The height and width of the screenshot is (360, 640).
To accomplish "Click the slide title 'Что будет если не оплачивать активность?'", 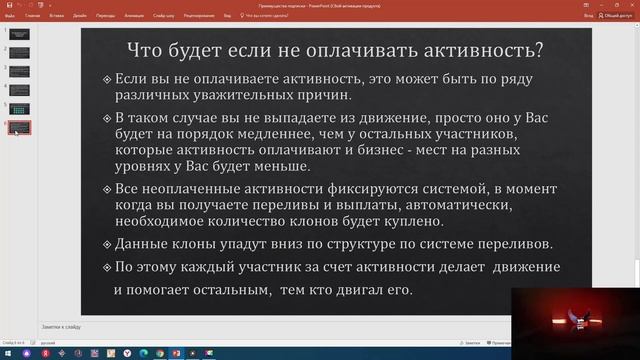I will (335, 50).
